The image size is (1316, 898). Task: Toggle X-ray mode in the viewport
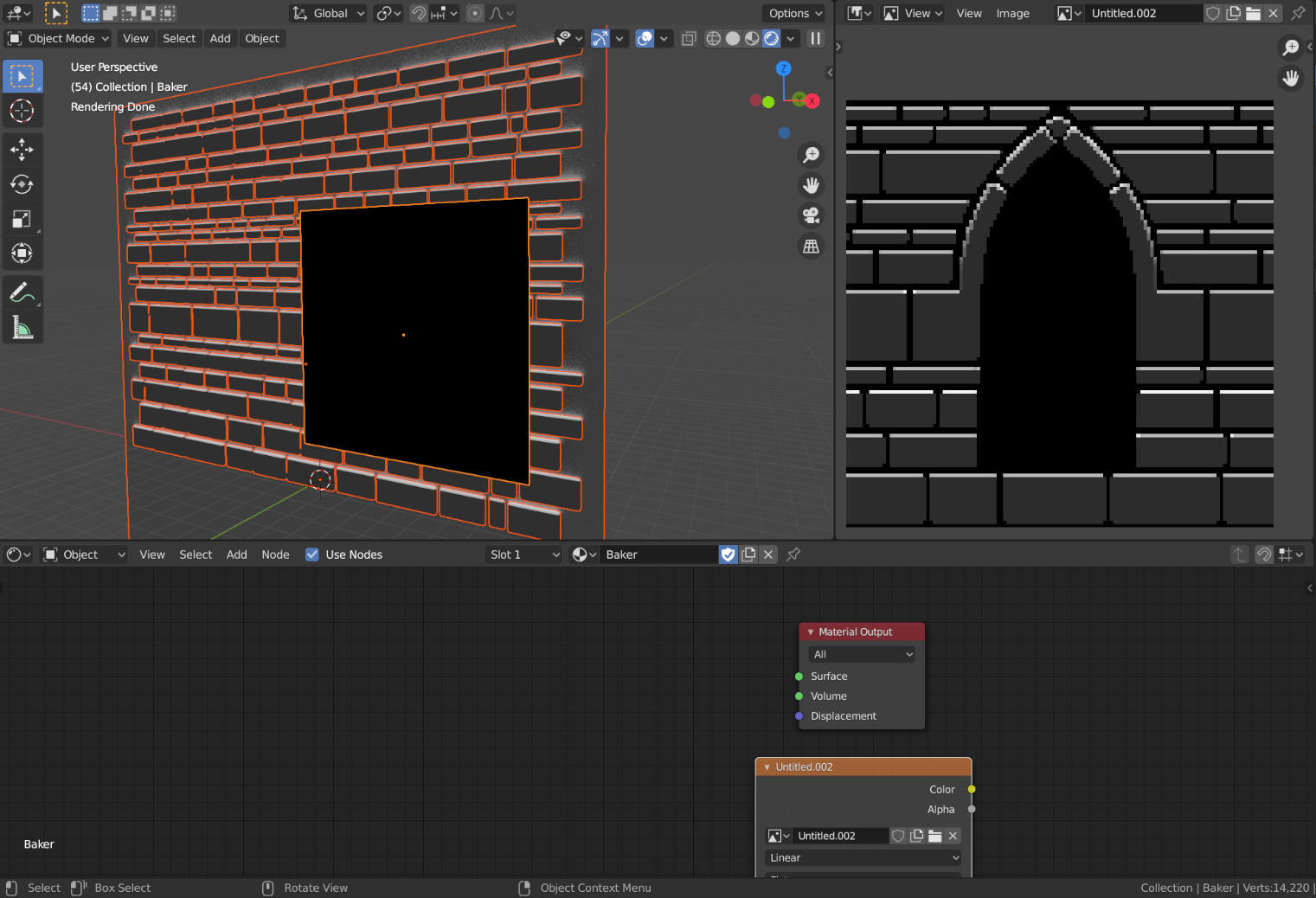(x=689, y=38)
